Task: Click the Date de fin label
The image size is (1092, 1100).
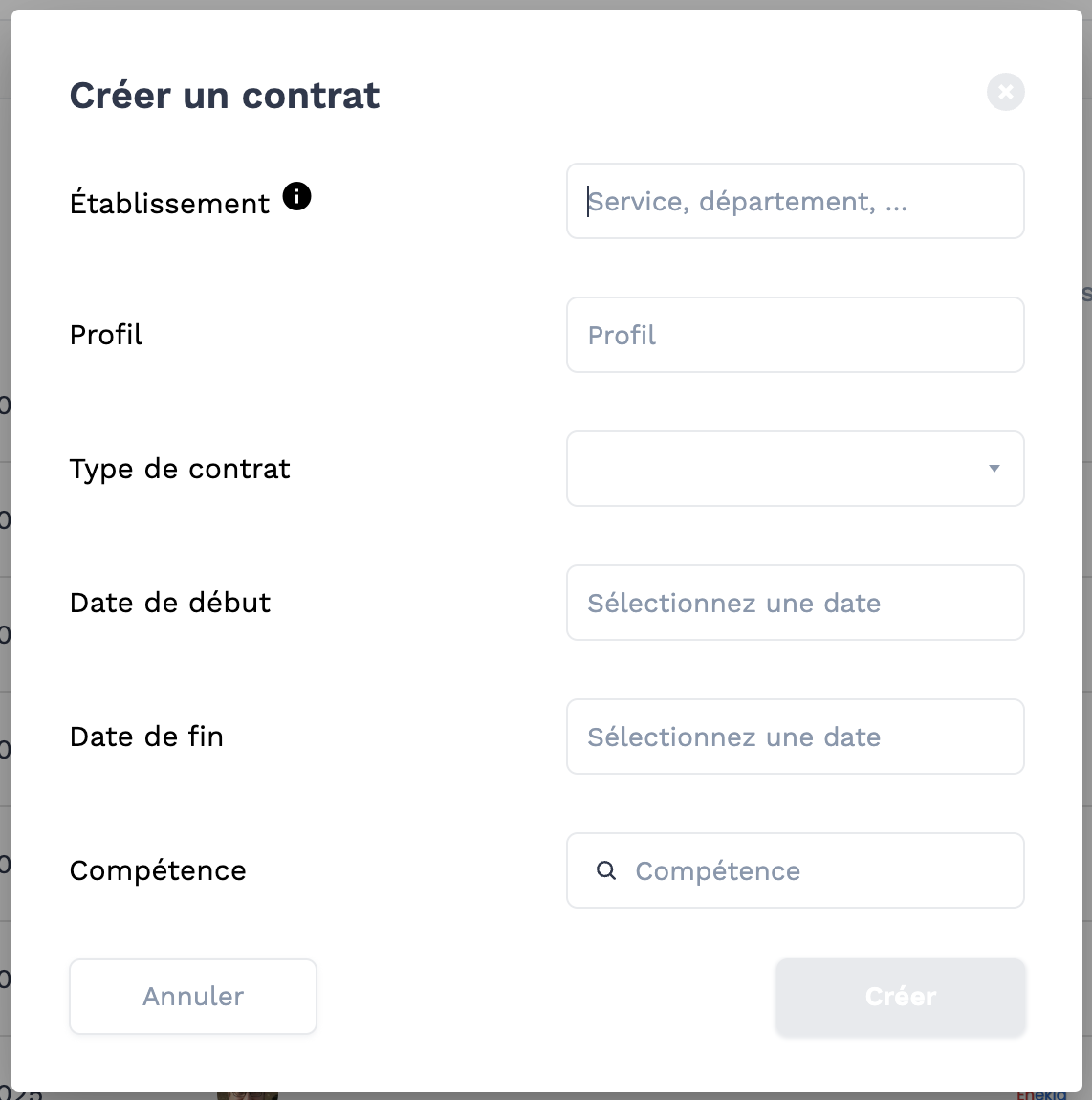Action: (146, 737)
